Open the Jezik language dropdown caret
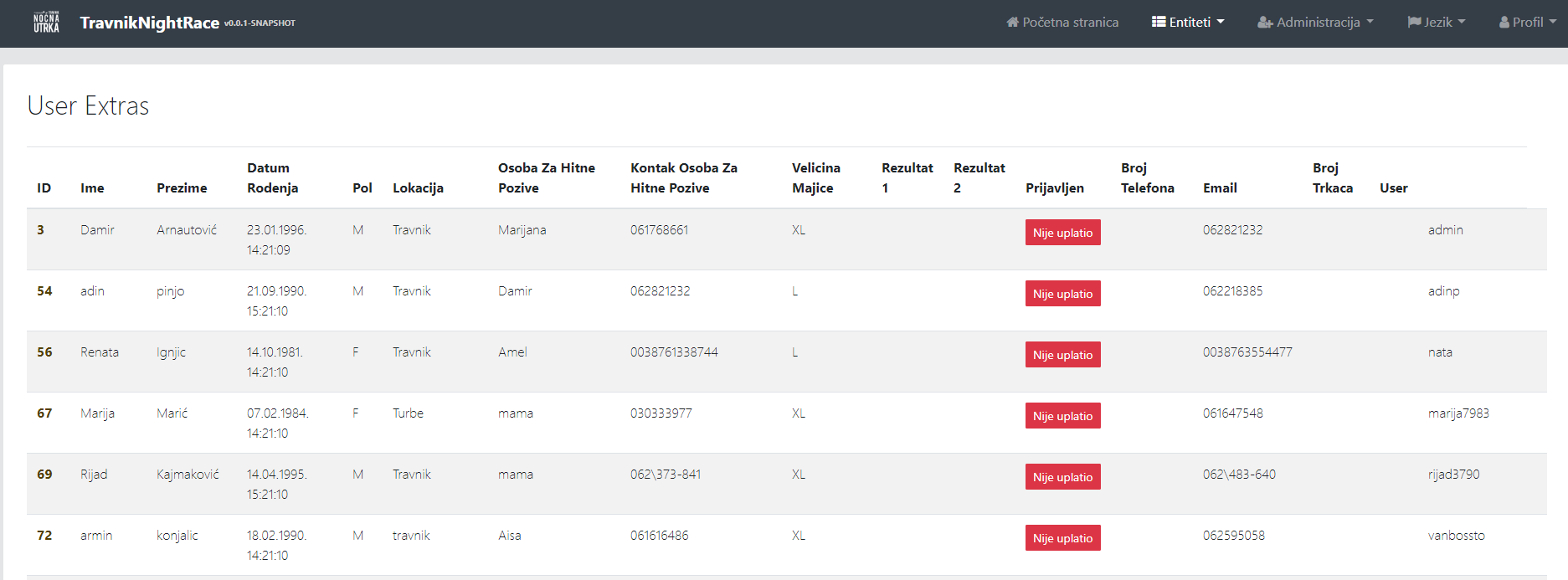 click(1462, 22)
